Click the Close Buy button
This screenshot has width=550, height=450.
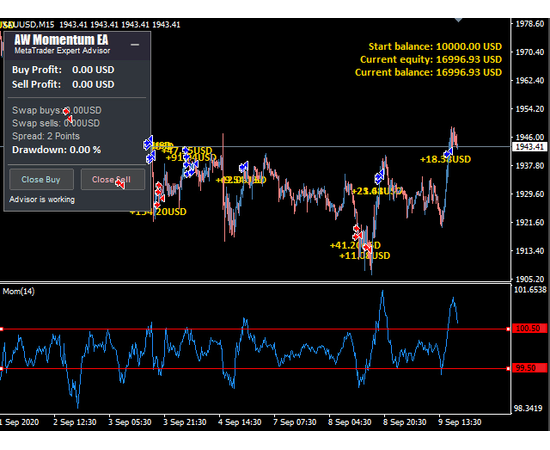(41, 179)
